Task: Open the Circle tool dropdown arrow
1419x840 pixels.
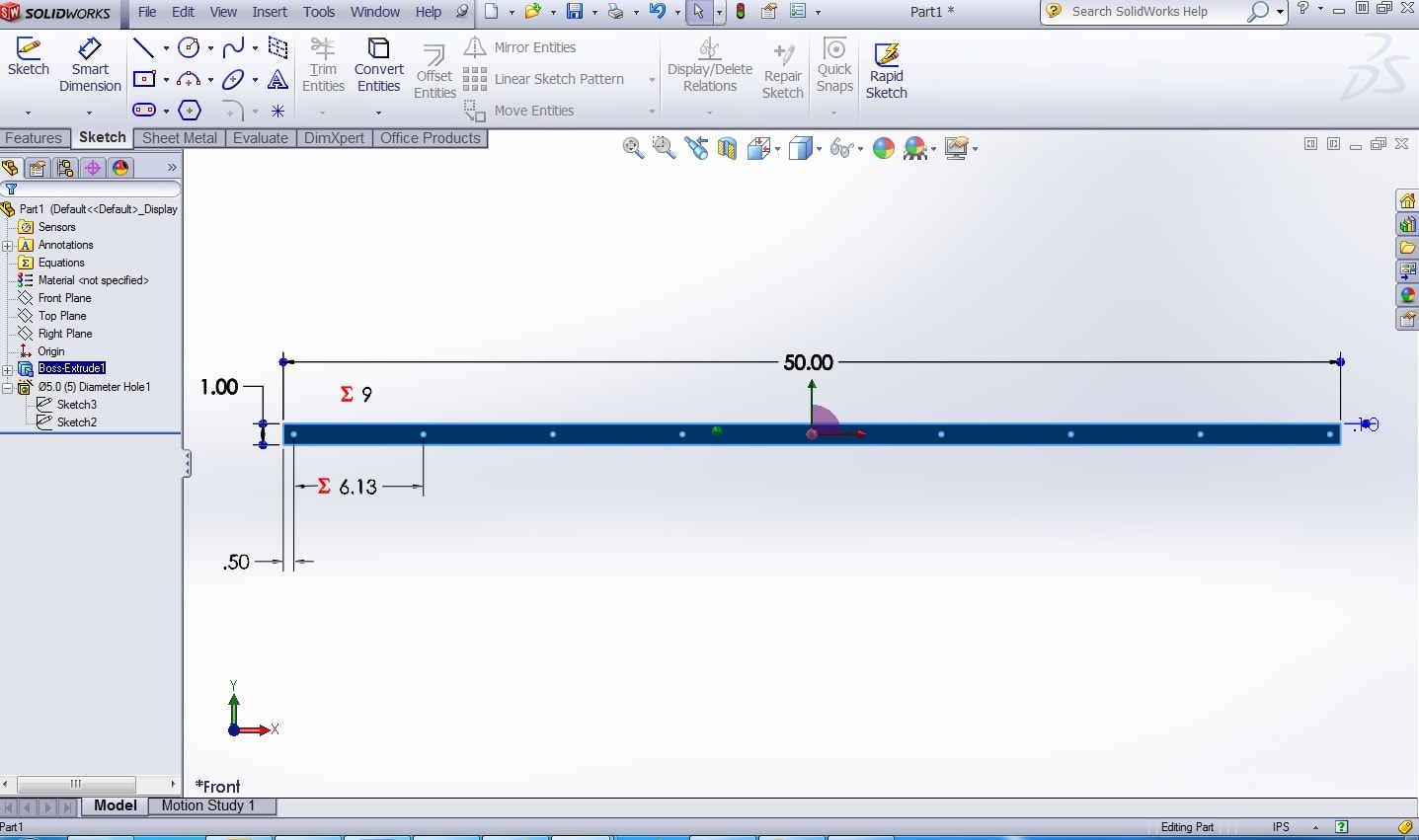Action: [210, 48]
